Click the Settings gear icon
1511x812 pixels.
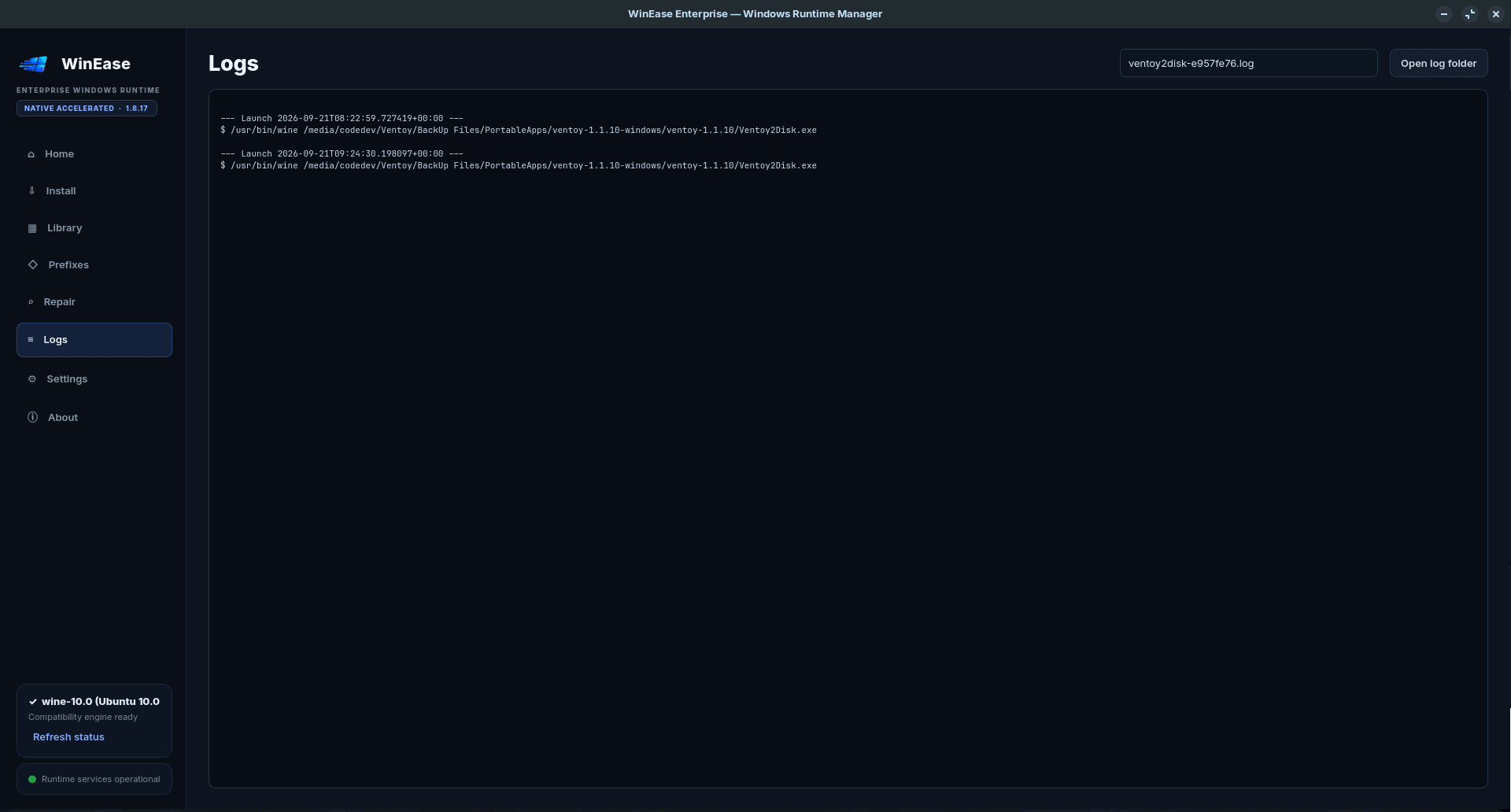(32, 379)
